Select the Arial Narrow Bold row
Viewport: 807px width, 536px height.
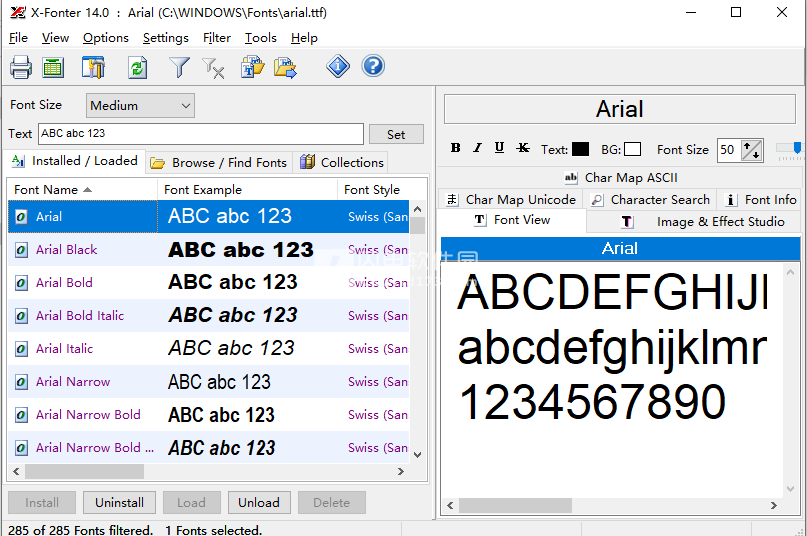(208, 415)
